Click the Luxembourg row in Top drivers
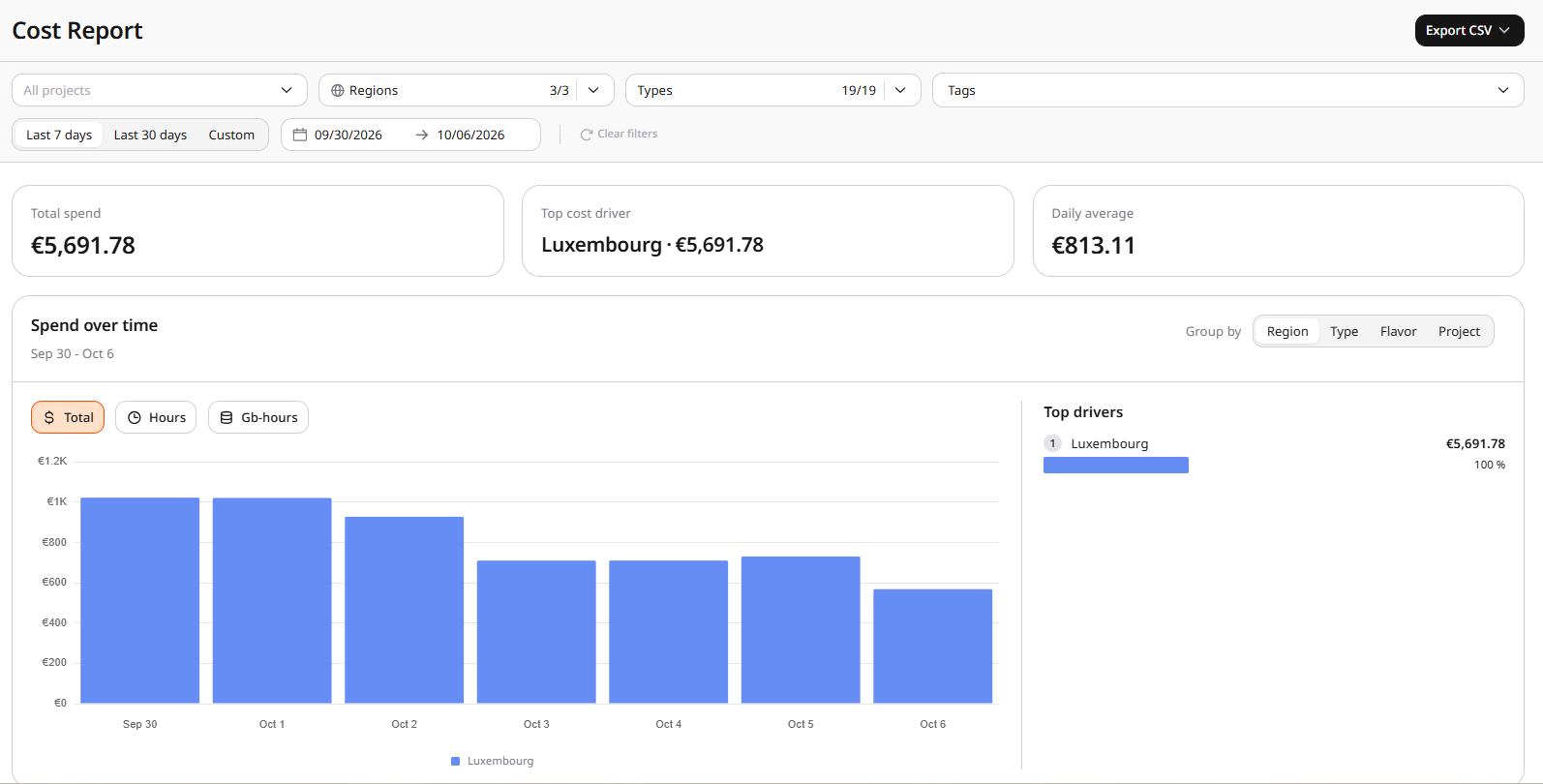The width and height of the screenshot is (1543, 784). pos(1274,454)
